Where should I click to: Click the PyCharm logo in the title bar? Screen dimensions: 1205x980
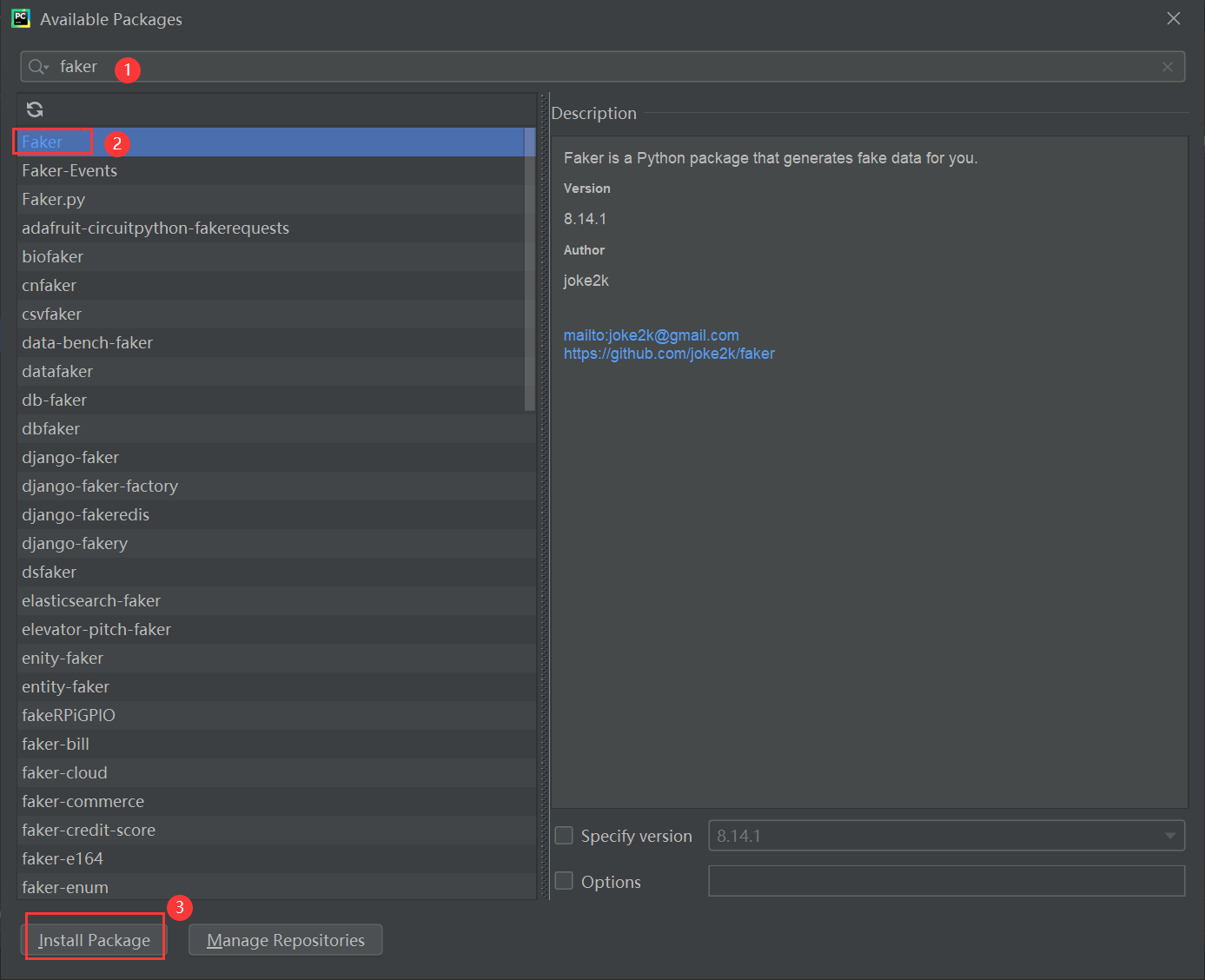[x=21, y=18]
